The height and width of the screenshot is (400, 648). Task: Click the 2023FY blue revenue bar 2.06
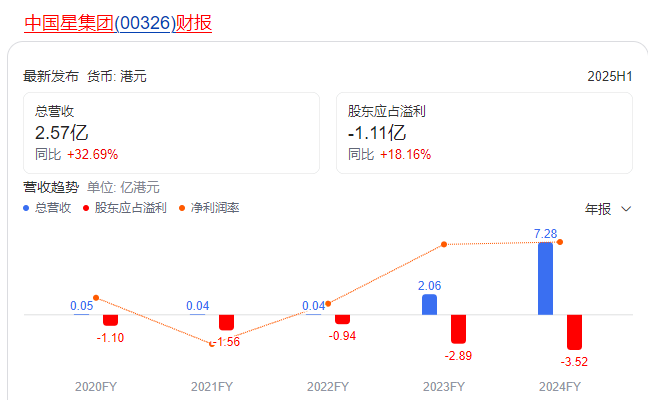point(429,304)
